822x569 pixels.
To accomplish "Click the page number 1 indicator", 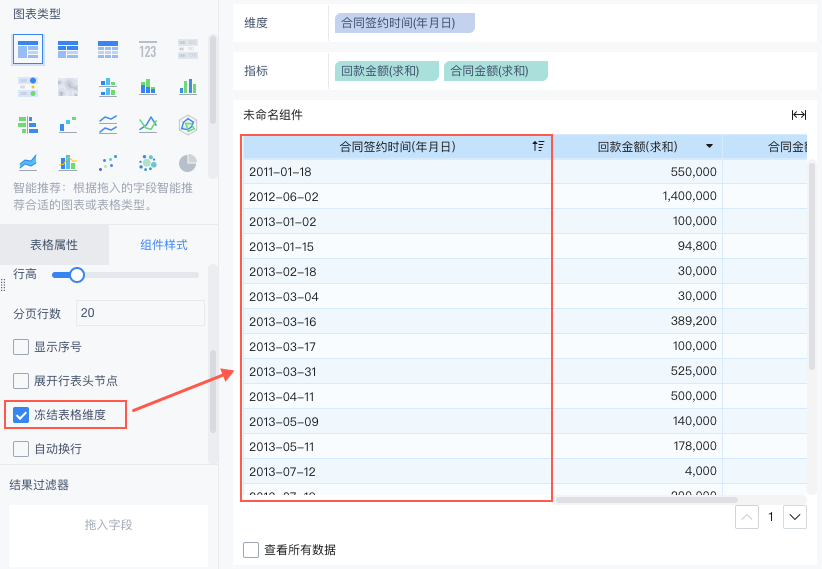I will 771,517.
